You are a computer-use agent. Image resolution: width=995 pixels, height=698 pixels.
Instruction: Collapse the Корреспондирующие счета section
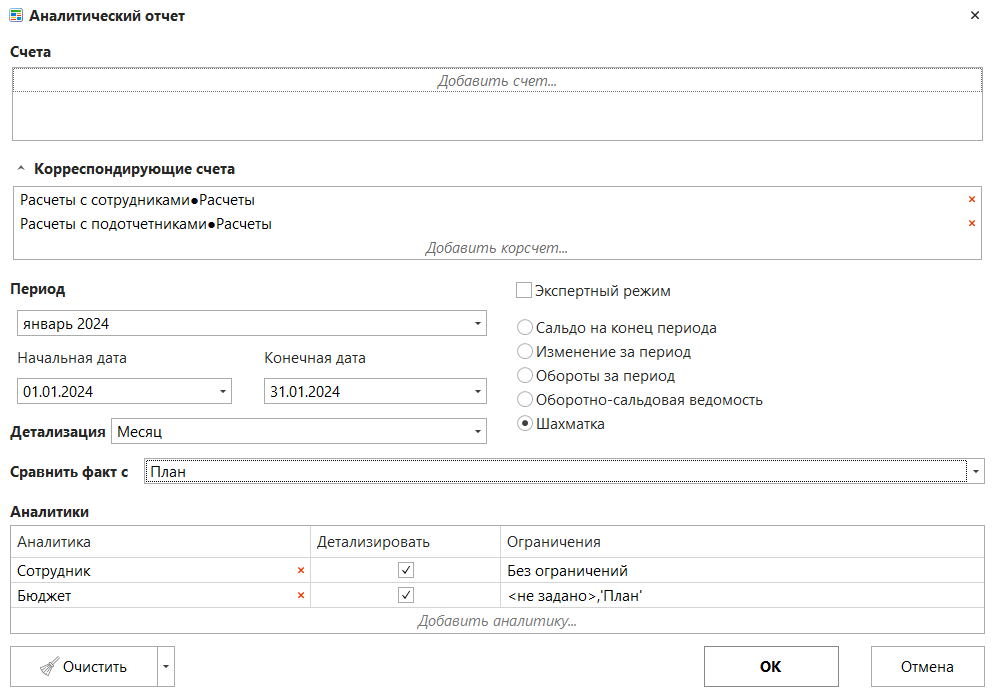coord(21,169)
